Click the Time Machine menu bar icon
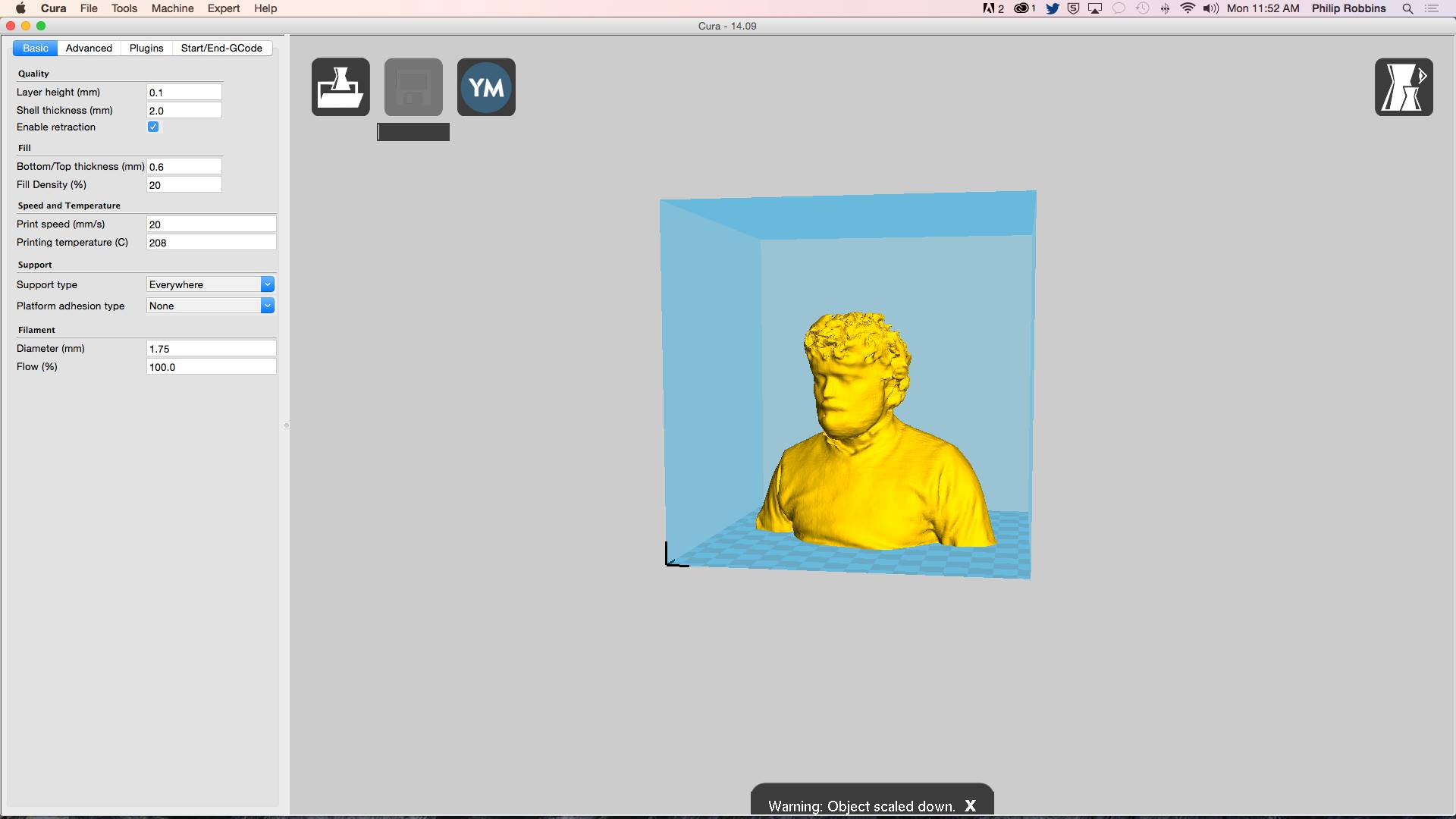 point(1142,8)
